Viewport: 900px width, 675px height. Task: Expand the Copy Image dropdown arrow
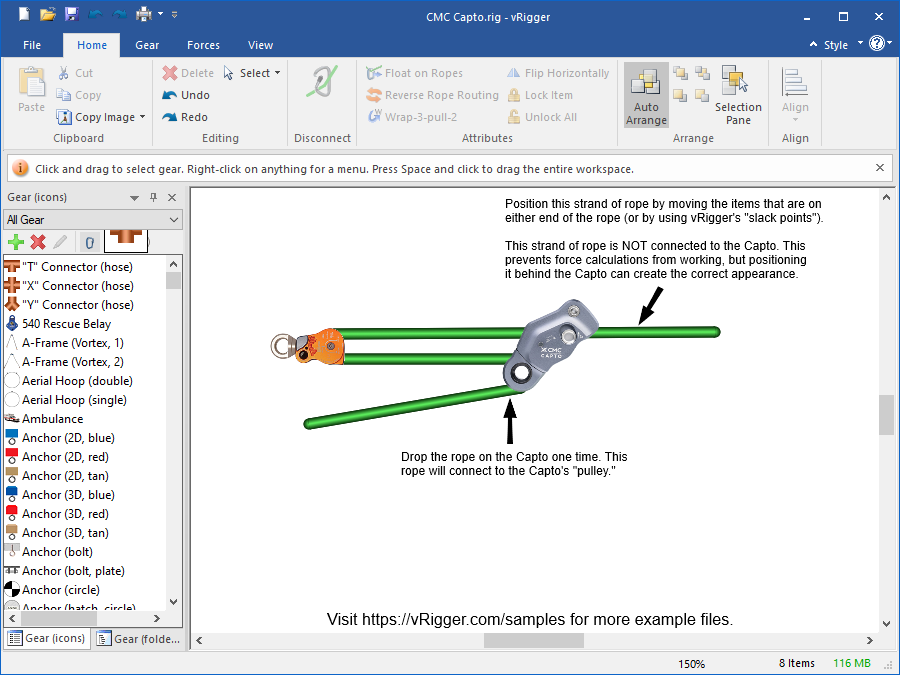point(143,117)
